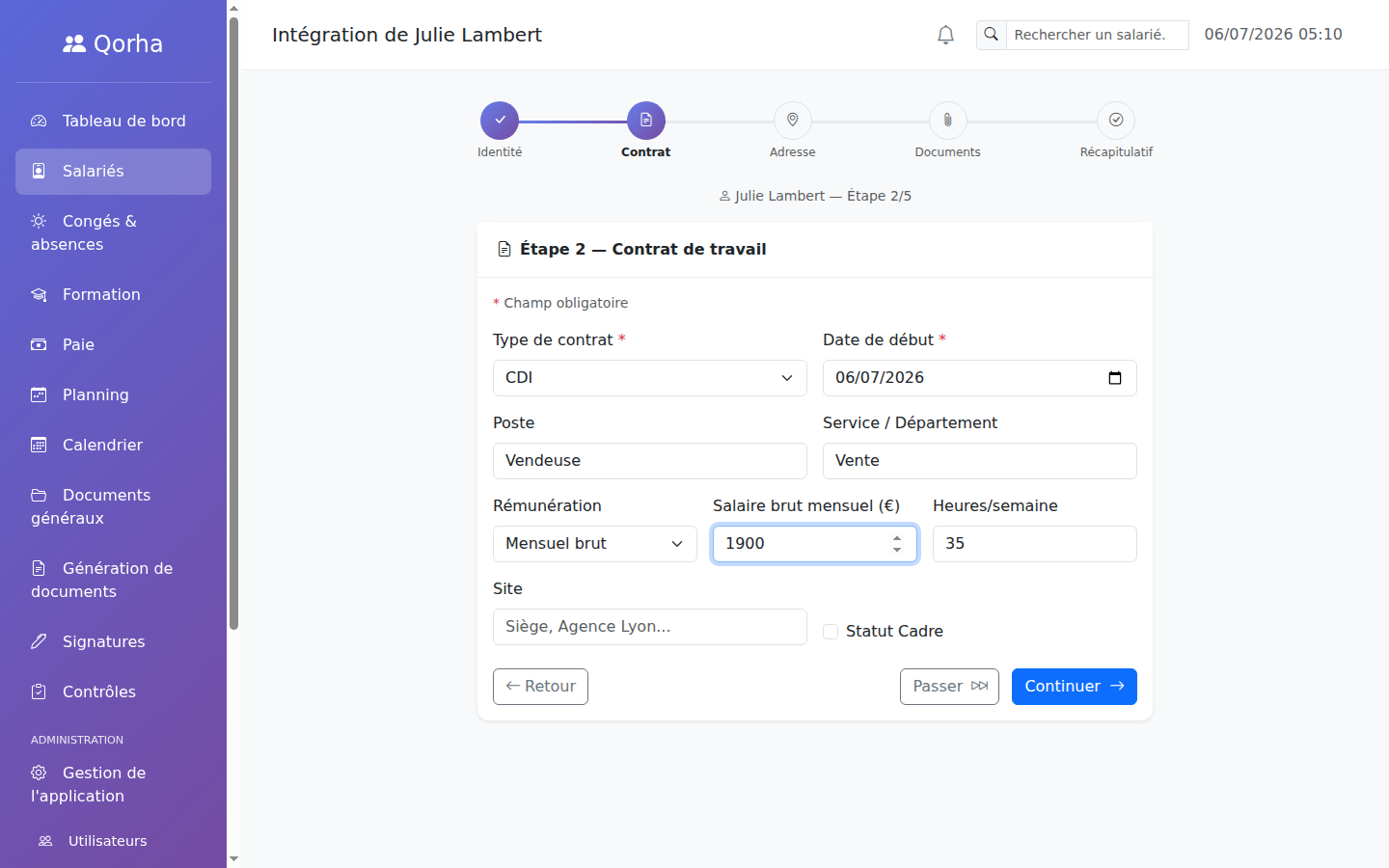This screenshot has height=868, width=1389.
Task: Open the Rémunération dropdown
Action: [x=595, y=544]
